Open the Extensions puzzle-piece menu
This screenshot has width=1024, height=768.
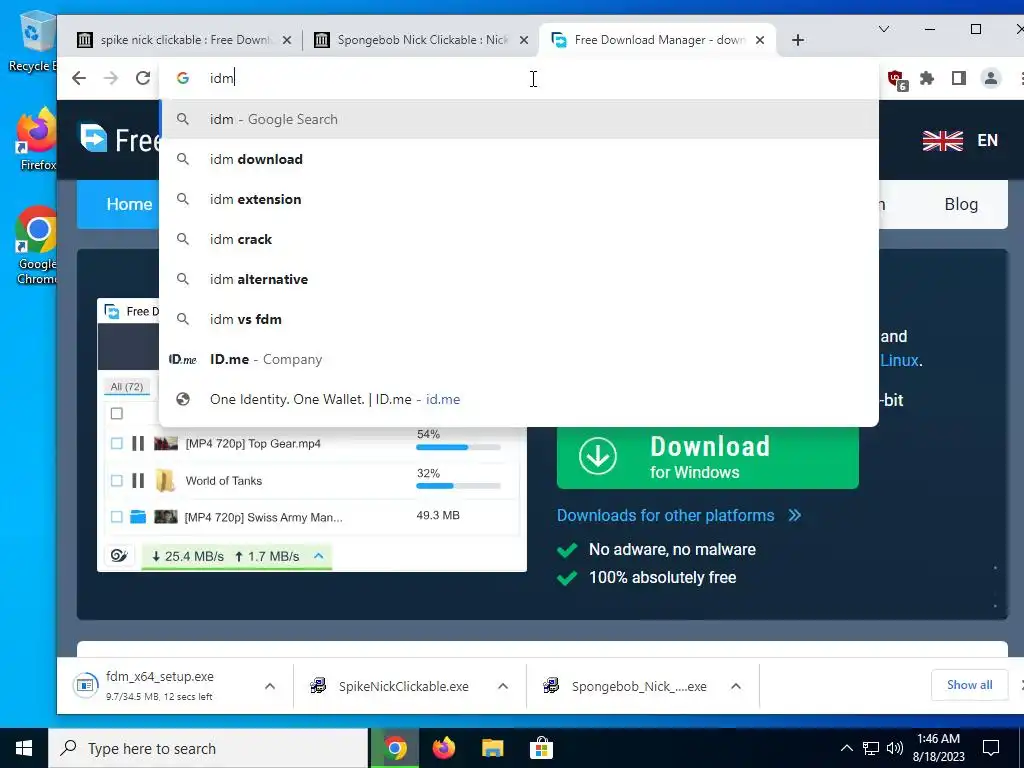927,78
